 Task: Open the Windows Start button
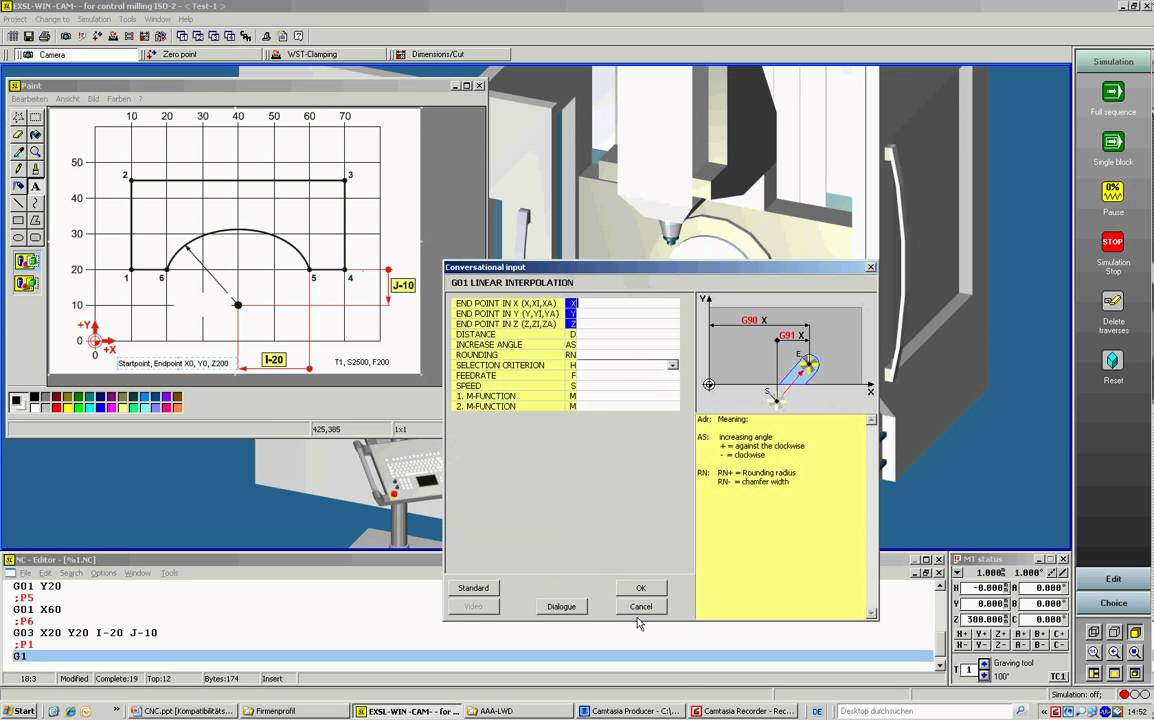point(20,711)
